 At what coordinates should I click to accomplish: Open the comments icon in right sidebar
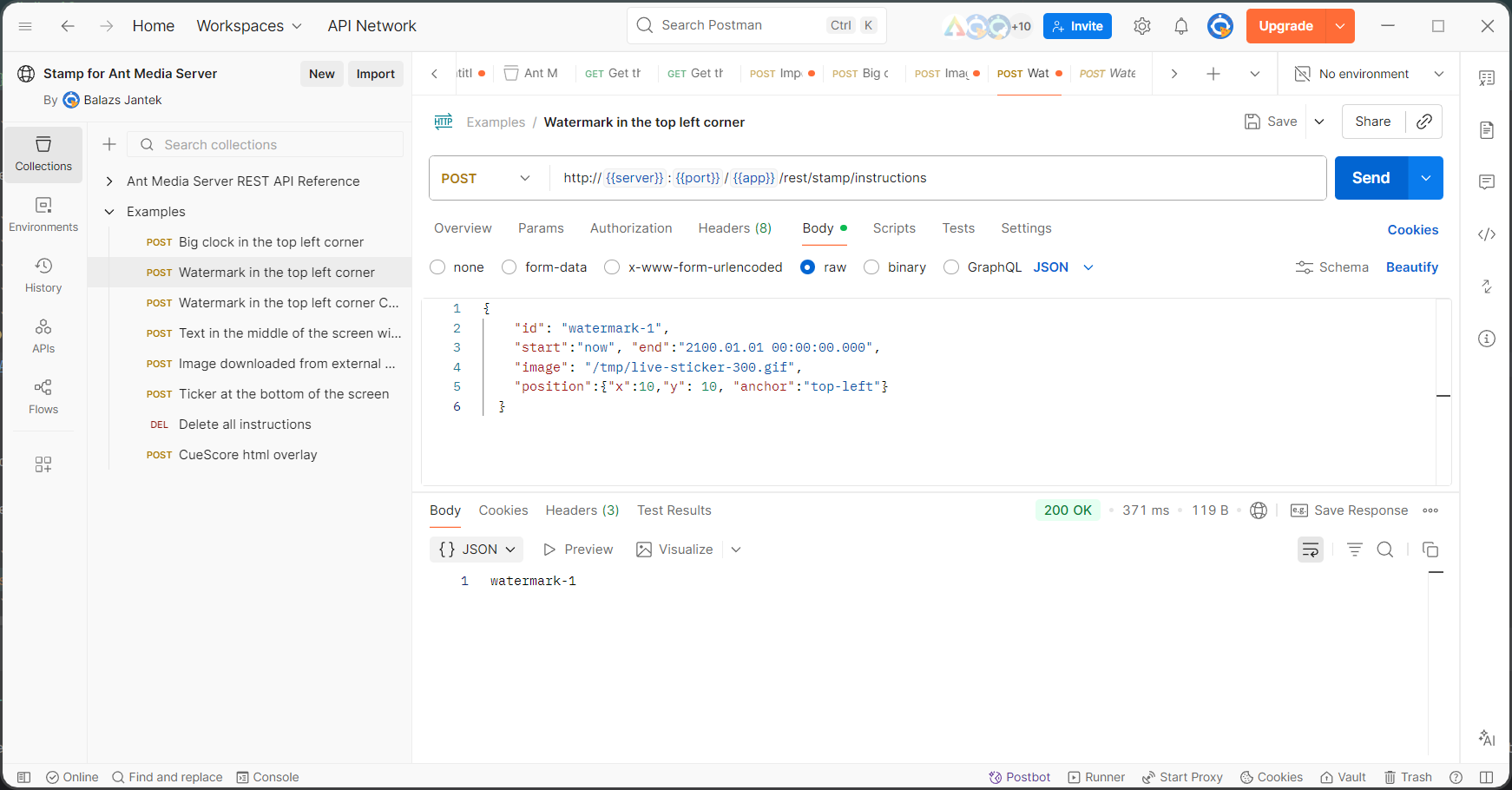1487,182
